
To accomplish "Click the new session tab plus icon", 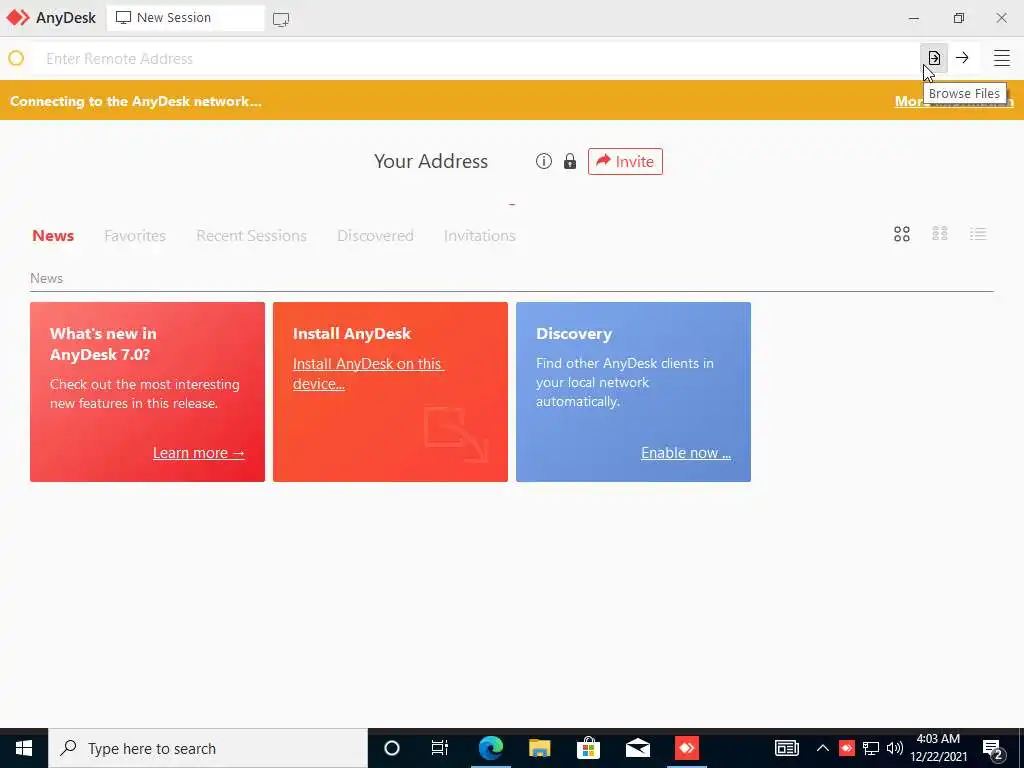I will click(281, 19).
